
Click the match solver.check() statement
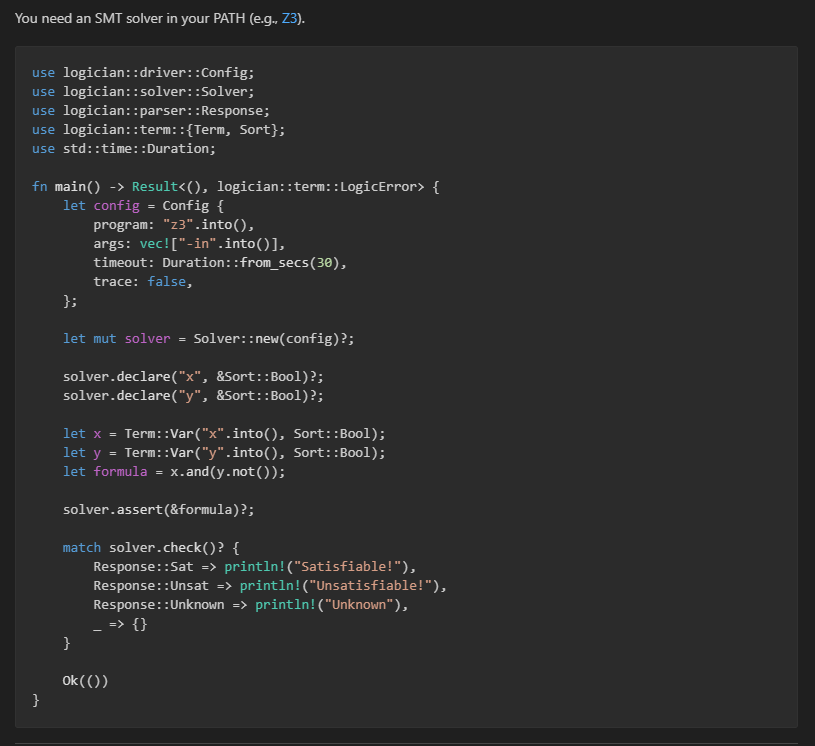pos(150,547)
